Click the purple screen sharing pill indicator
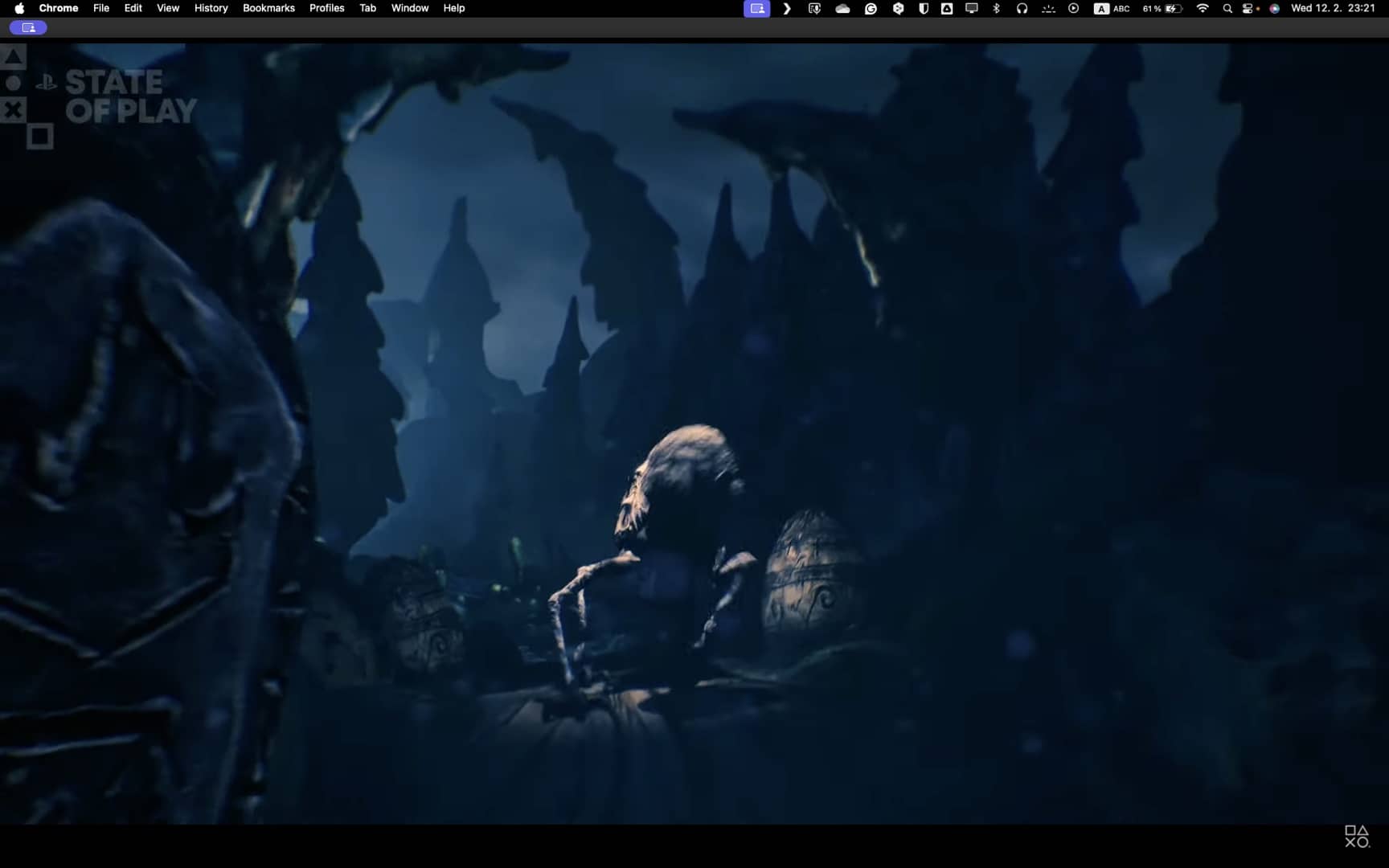 coord(28,27)
